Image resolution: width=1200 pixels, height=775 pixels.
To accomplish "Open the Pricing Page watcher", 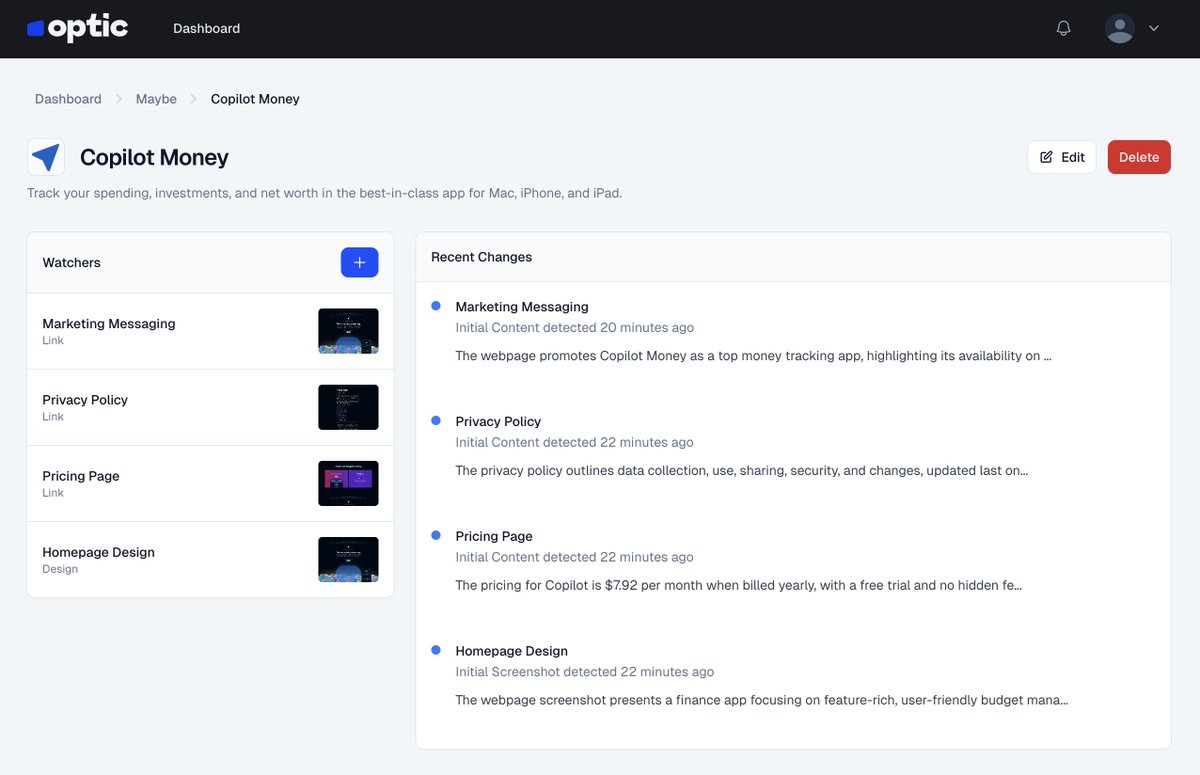I will coord(210,483).
